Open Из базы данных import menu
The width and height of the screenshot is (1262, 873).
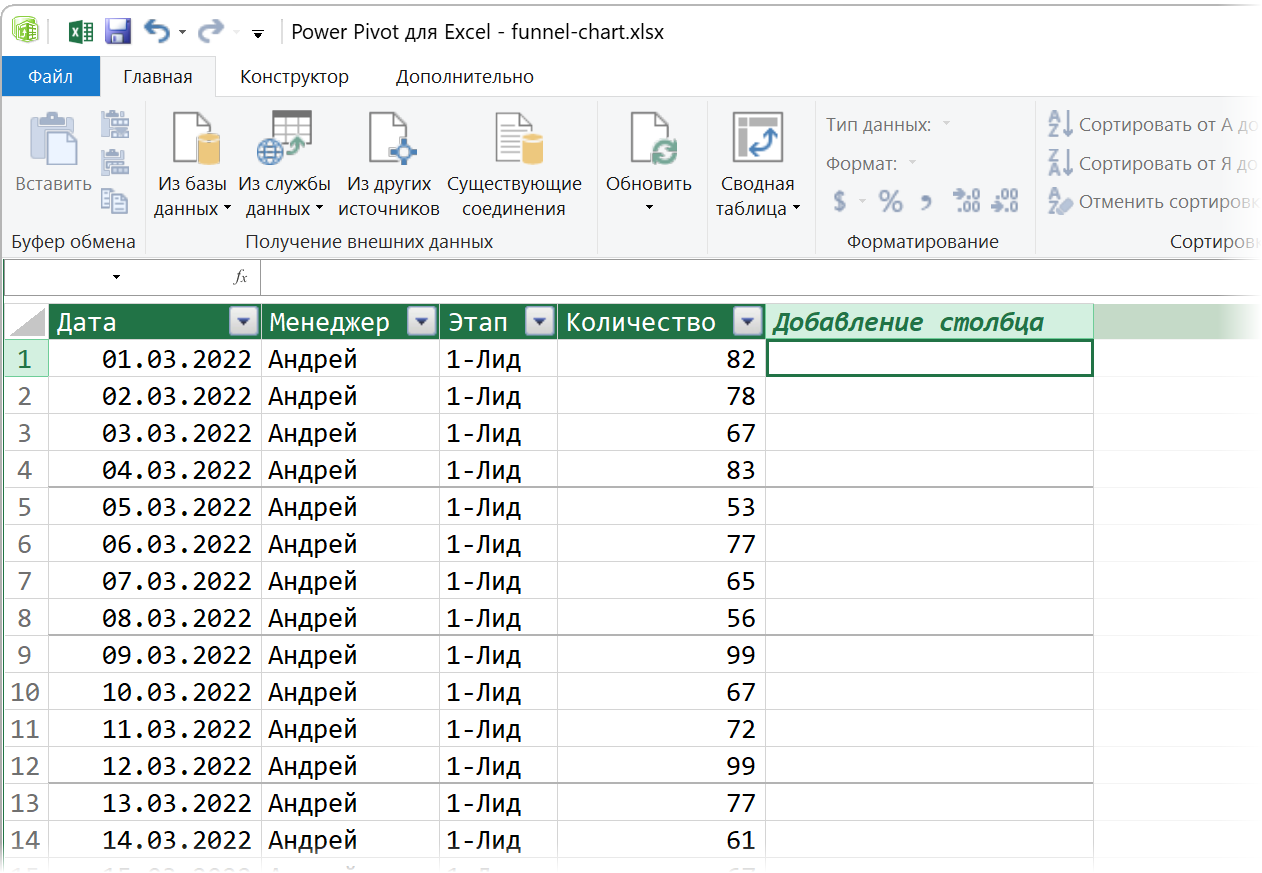click(192, 164)
